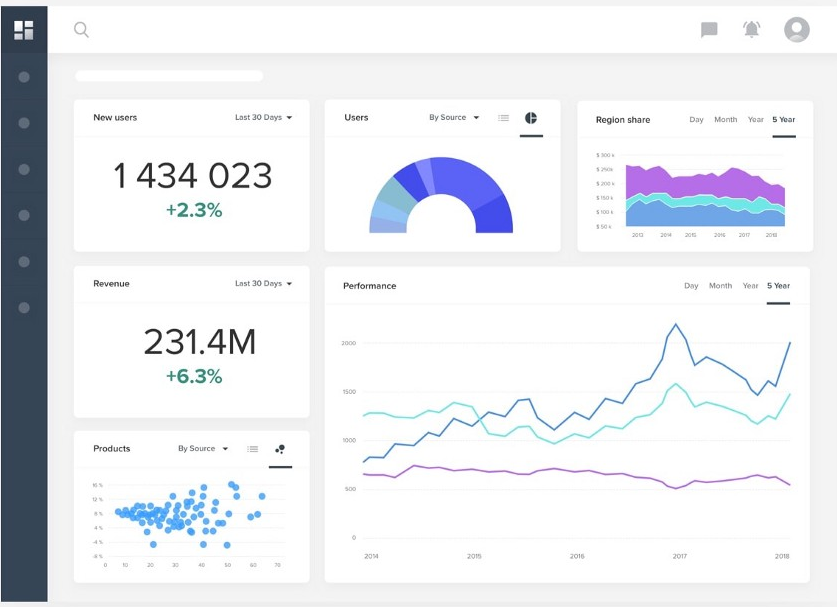
Task: Click the dashboard logo icon in sidebar
Action: tap(23, 30)
